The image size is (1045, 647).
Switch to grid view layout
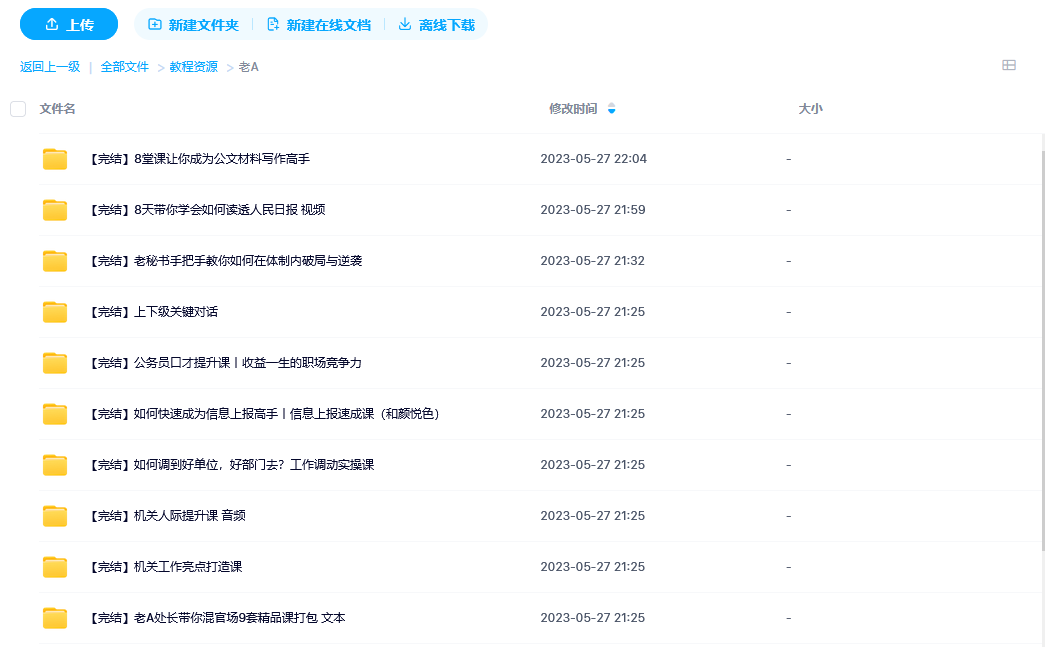point(1009,65)
